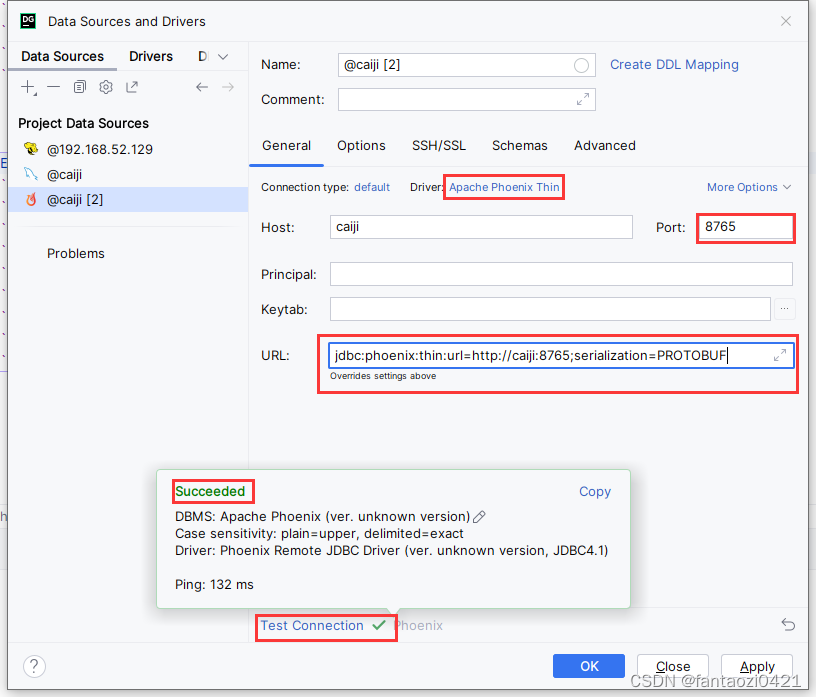Click the Host input field
816x697 pixels.
[481, 227]
